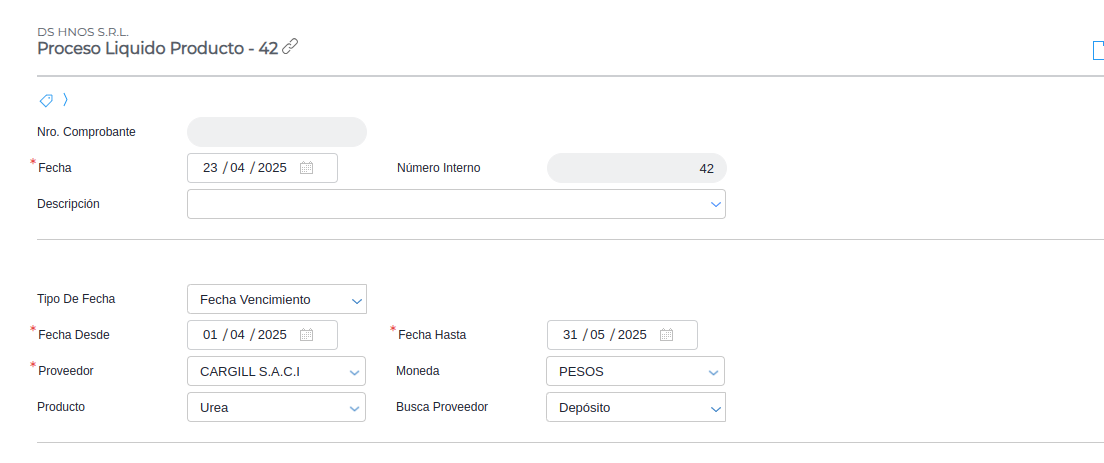
Task: Click the document icon at top right
Action: (x=1098, y=51)
